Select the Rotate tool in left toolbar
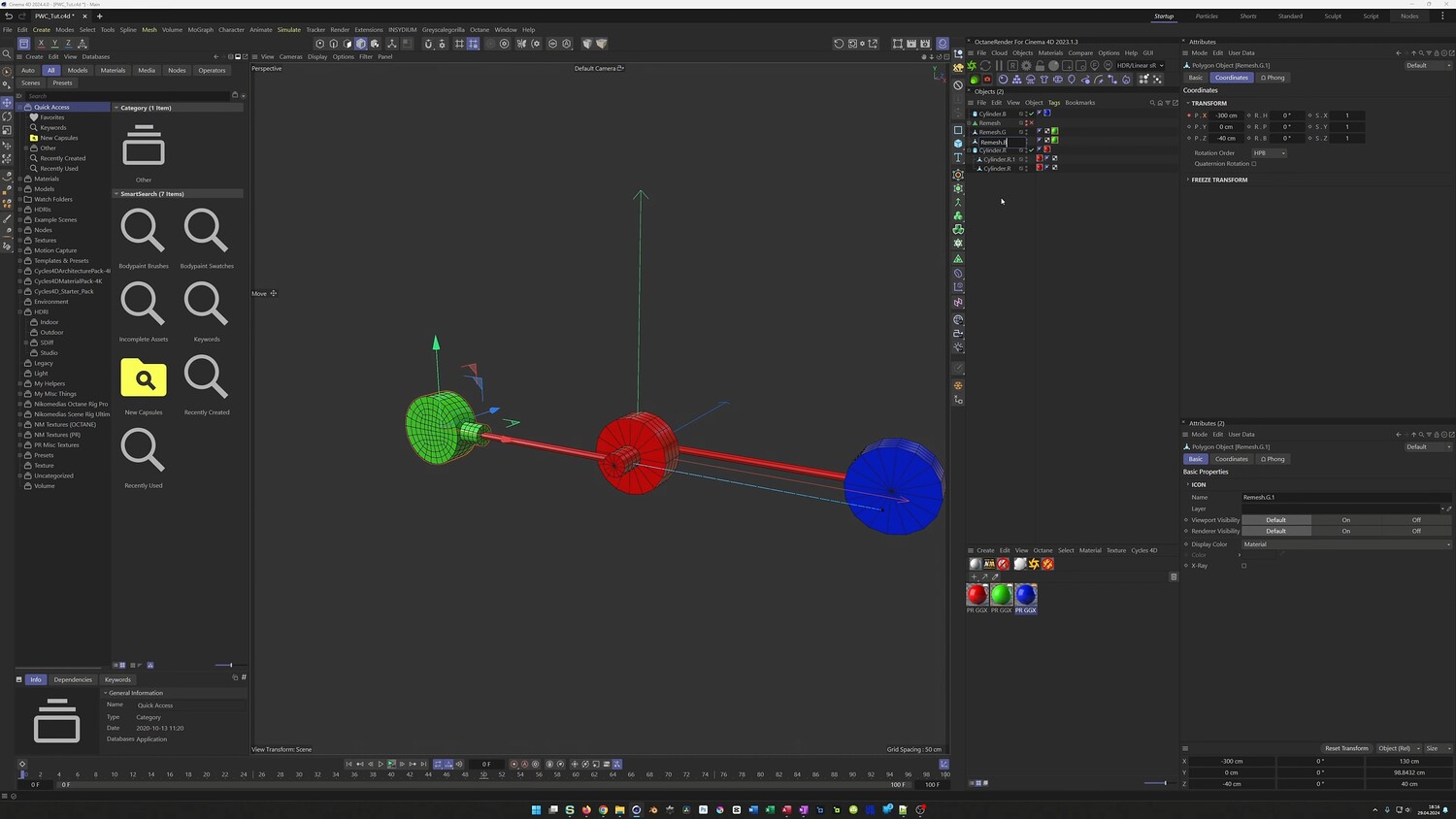Image resolution: width=1456 pixels, height=819 pixels. click(7, 116)
